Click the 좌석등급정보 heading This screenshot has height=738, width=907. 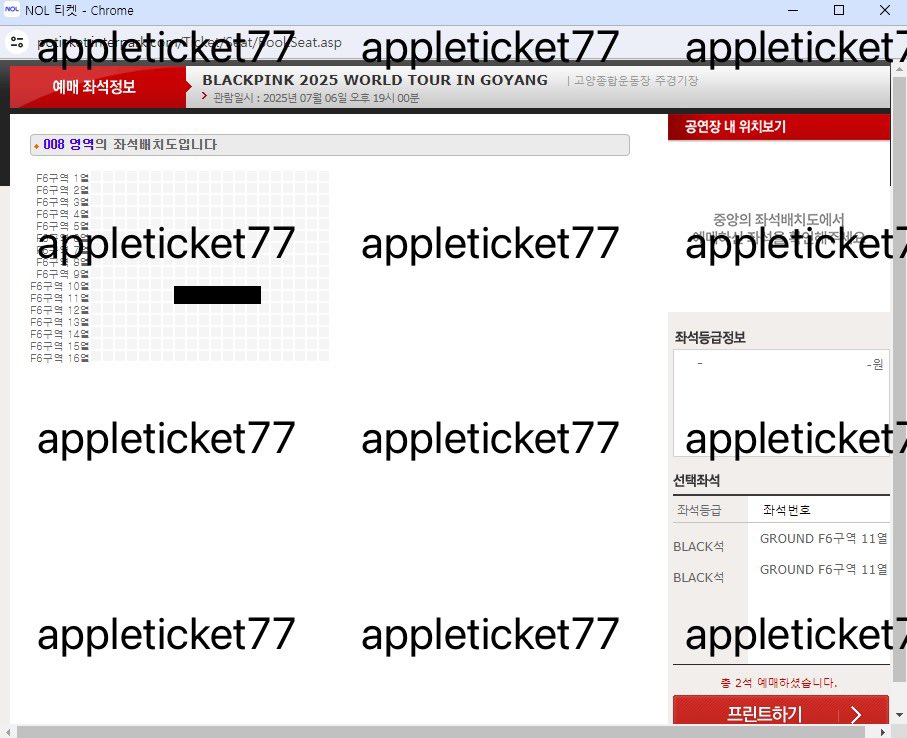[x=710, y=338]
